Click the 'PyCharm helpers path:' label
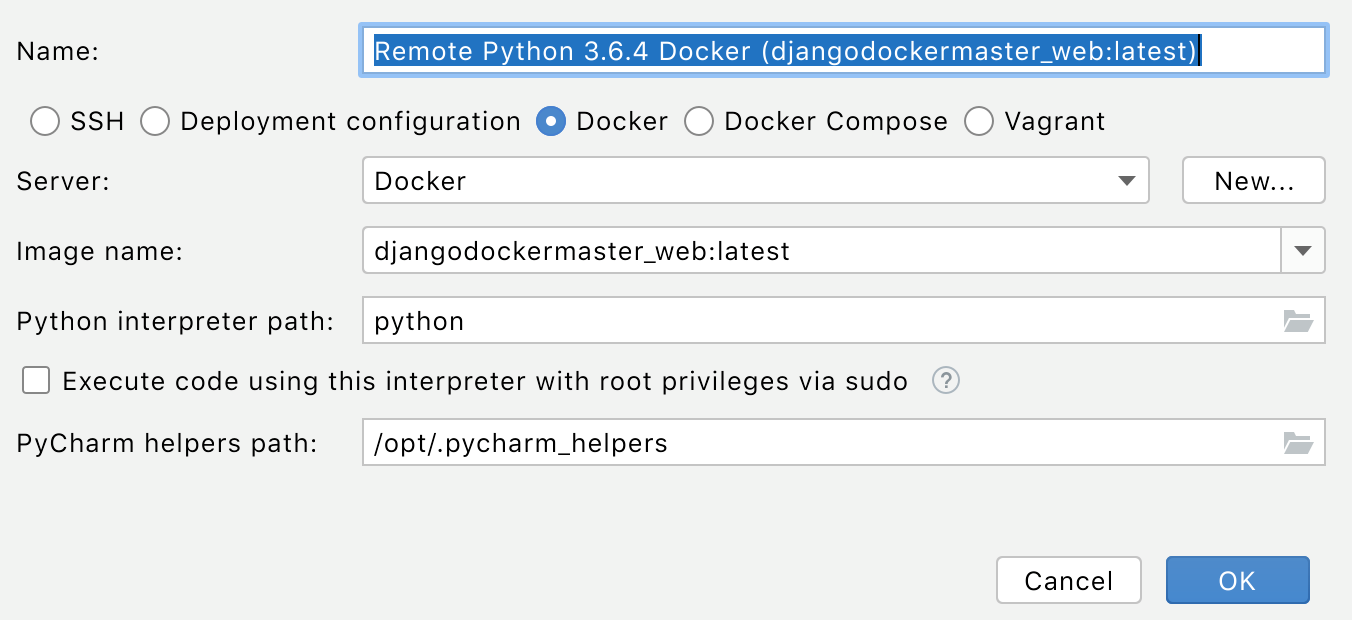The image size is (1352, 620). coord(167,443)
